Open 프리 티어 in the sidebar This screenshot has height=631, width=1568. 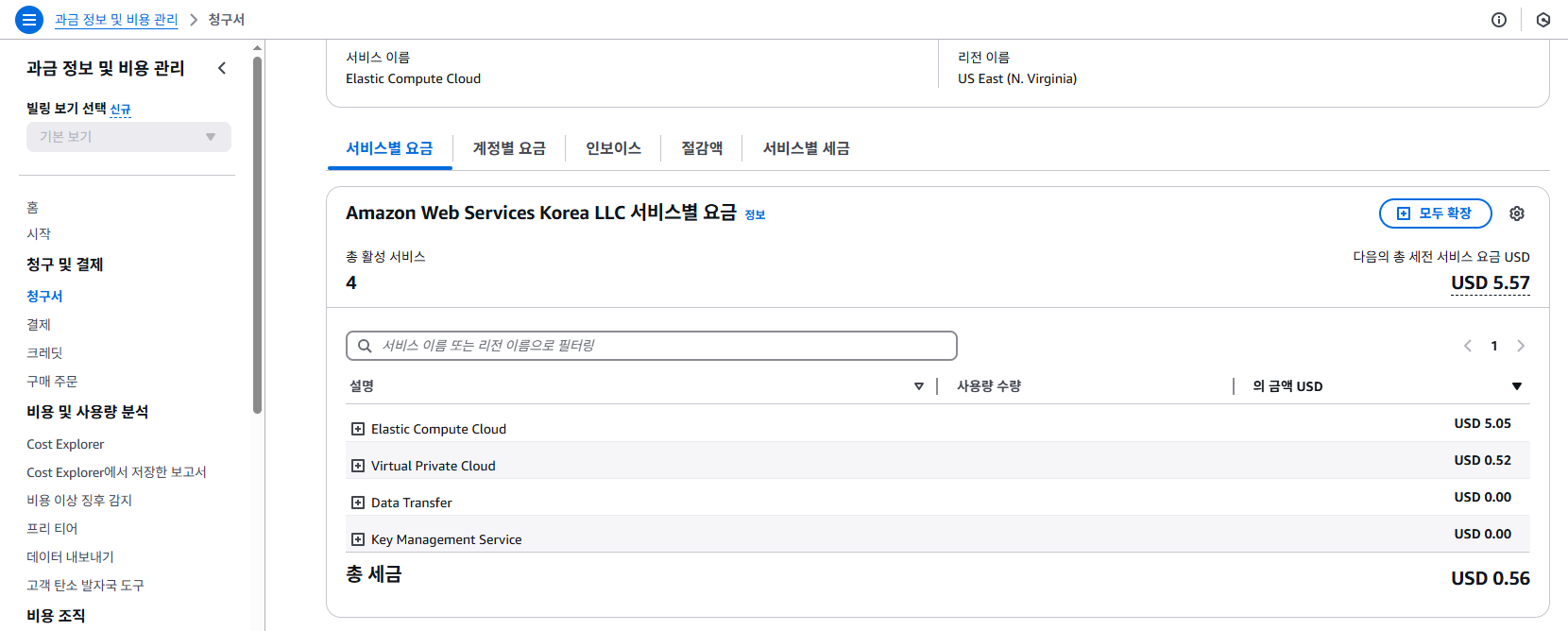click(52, 529)
